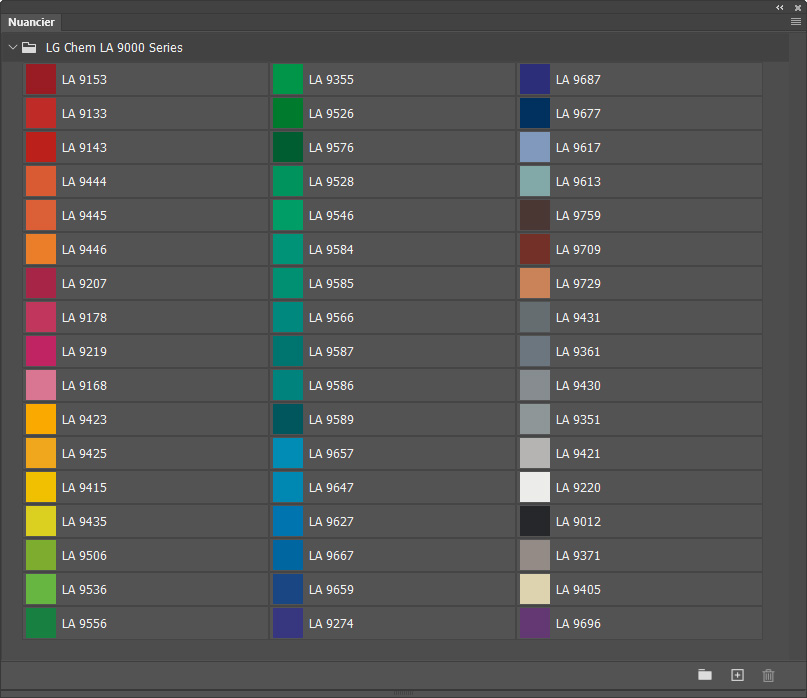Choose the LA 9536 light green swatch
The height and width of the screenshot is (698, 807).
[41, 589]
